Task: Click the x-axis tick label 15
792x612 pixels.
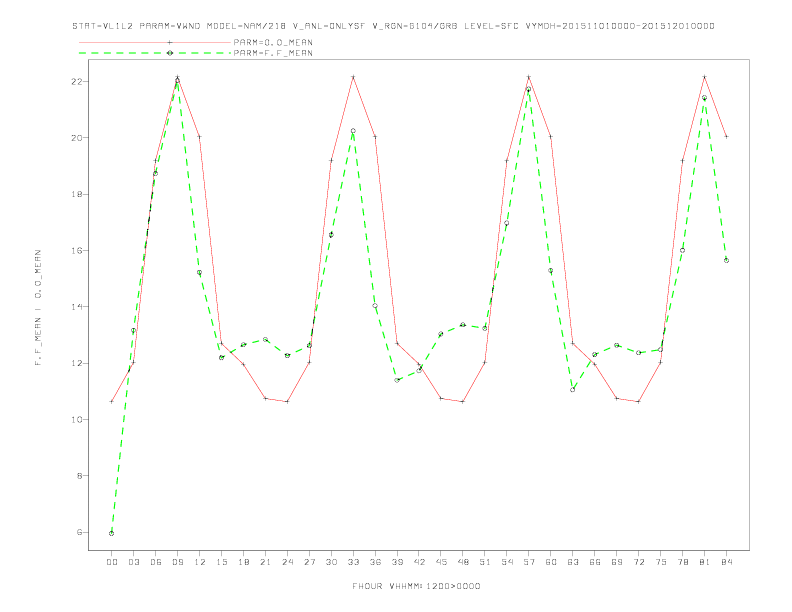Action: point(221,562)
